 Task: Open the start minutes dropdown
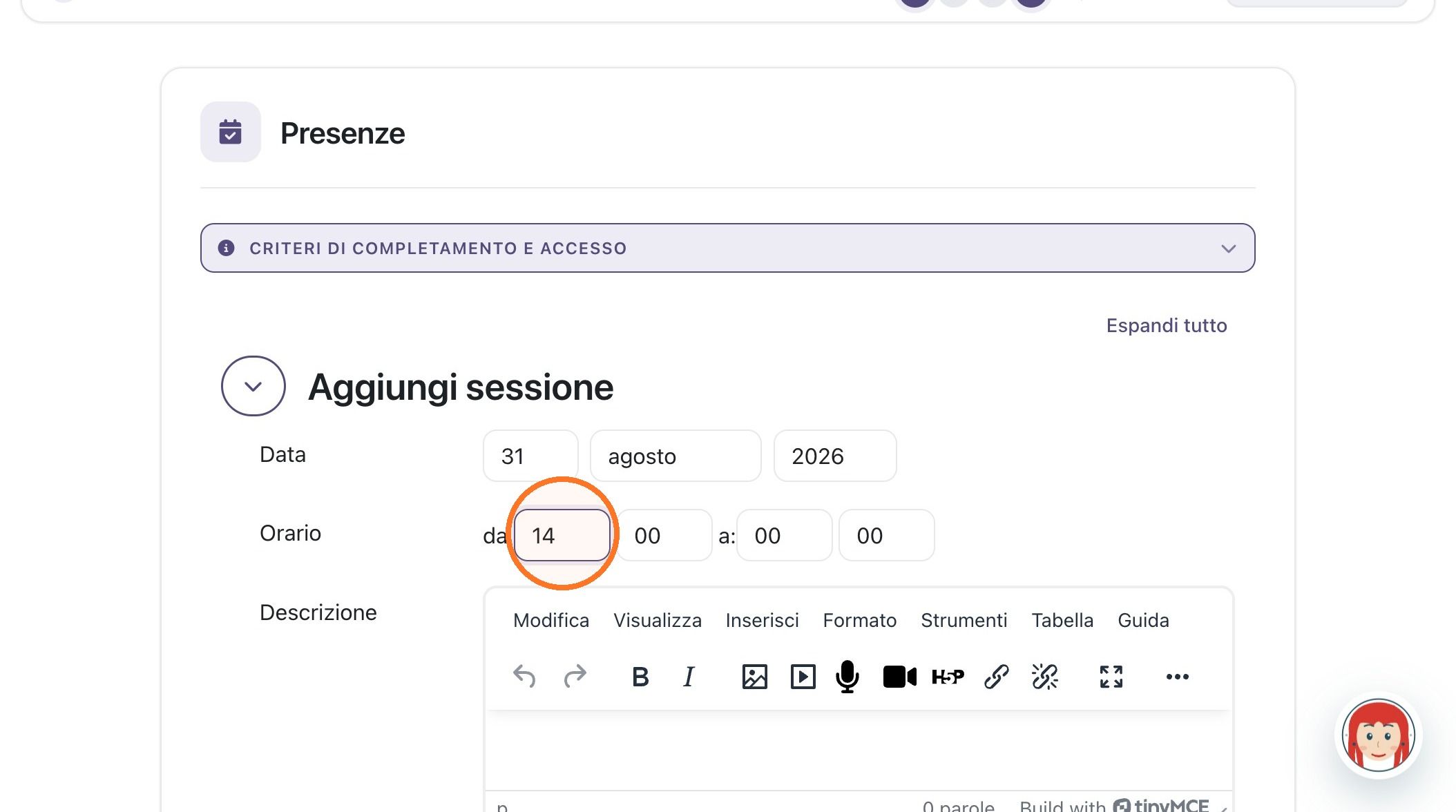(664, 535)
